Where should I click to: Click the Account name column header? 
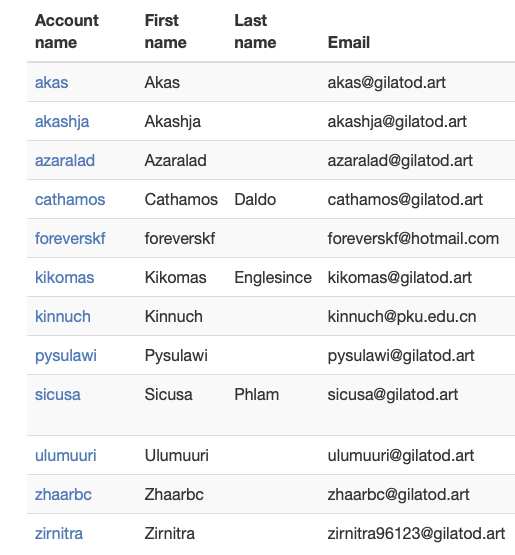coord(67,32)
